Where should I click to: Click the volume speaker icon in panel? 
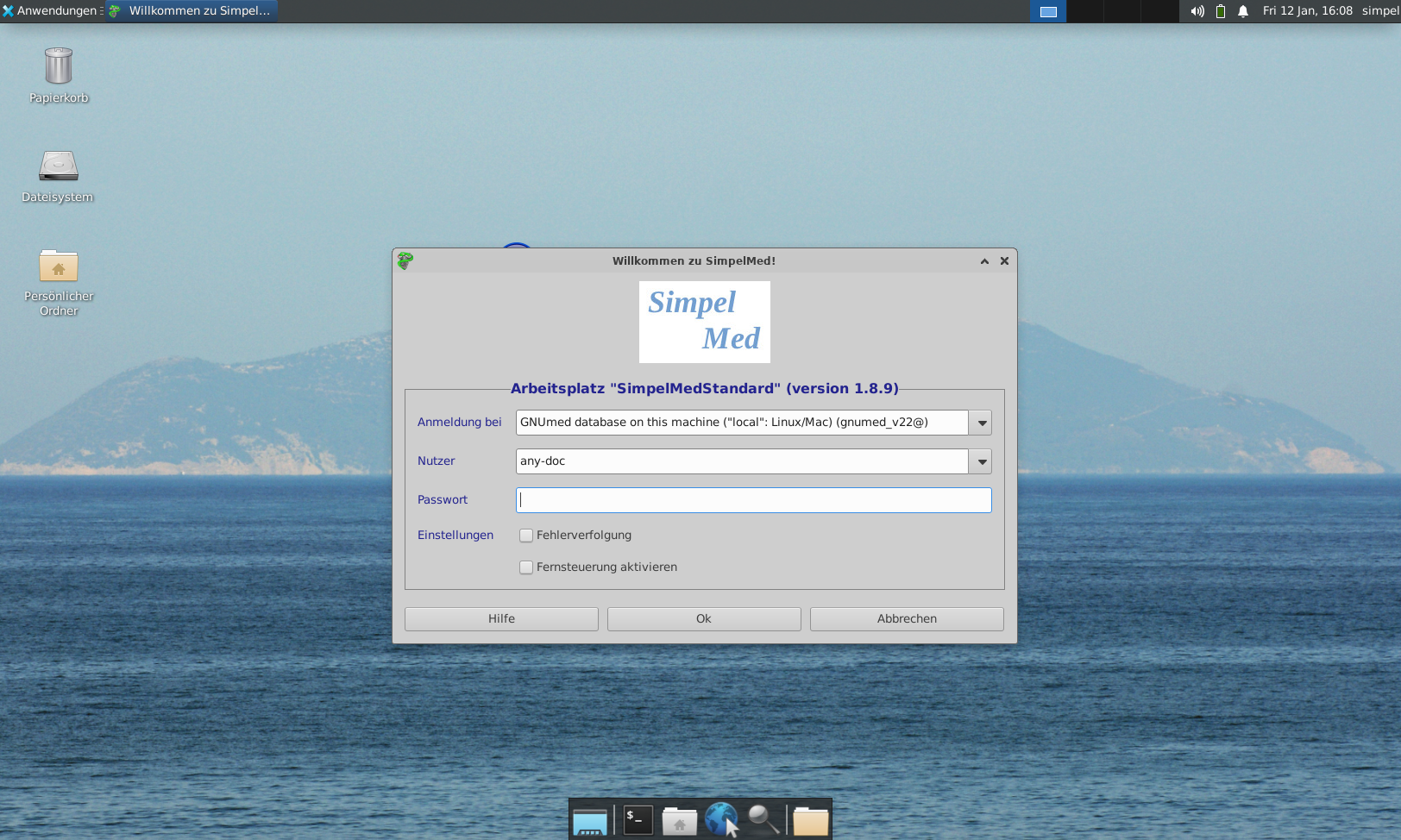tap(1197, 11)
